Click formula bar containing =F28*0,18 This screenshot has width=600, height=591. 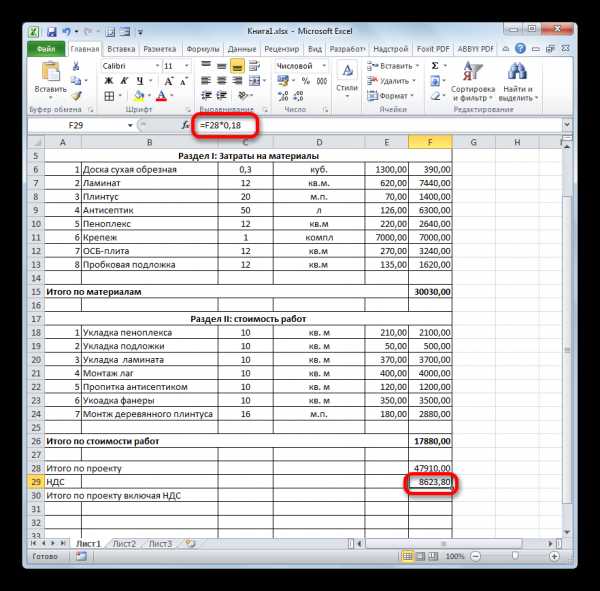pyautogui.click(x=377, y=125)
